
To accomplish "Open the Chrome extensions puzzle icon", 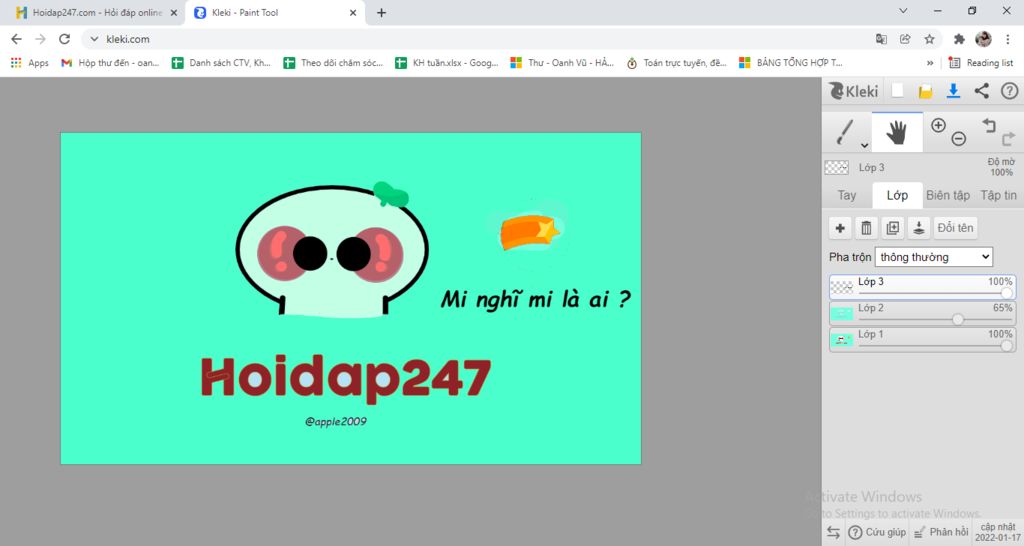I will point(959,39).
